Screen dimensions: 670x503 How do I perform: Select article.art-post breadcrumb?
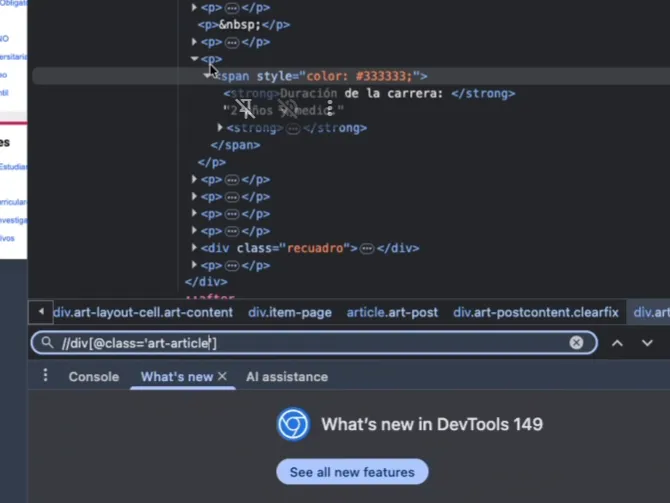[x=392, y=312]
